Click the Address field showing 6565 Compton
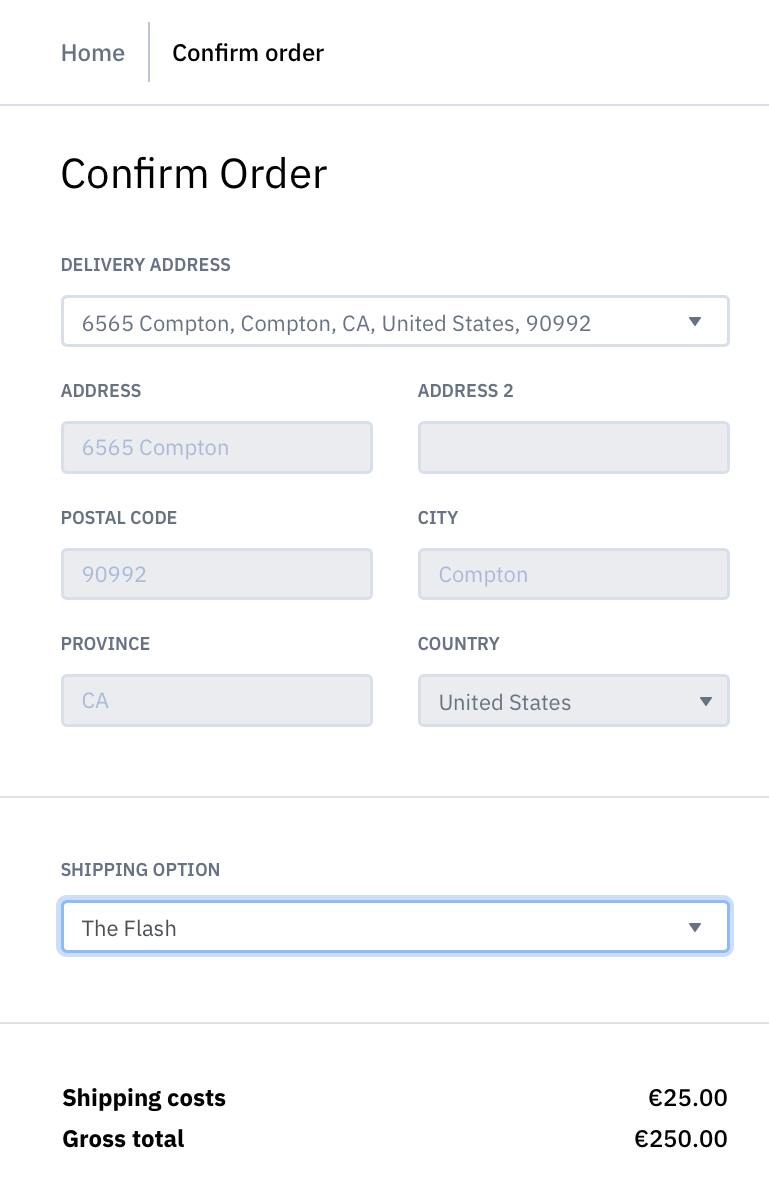 click(x=216, y=447)
